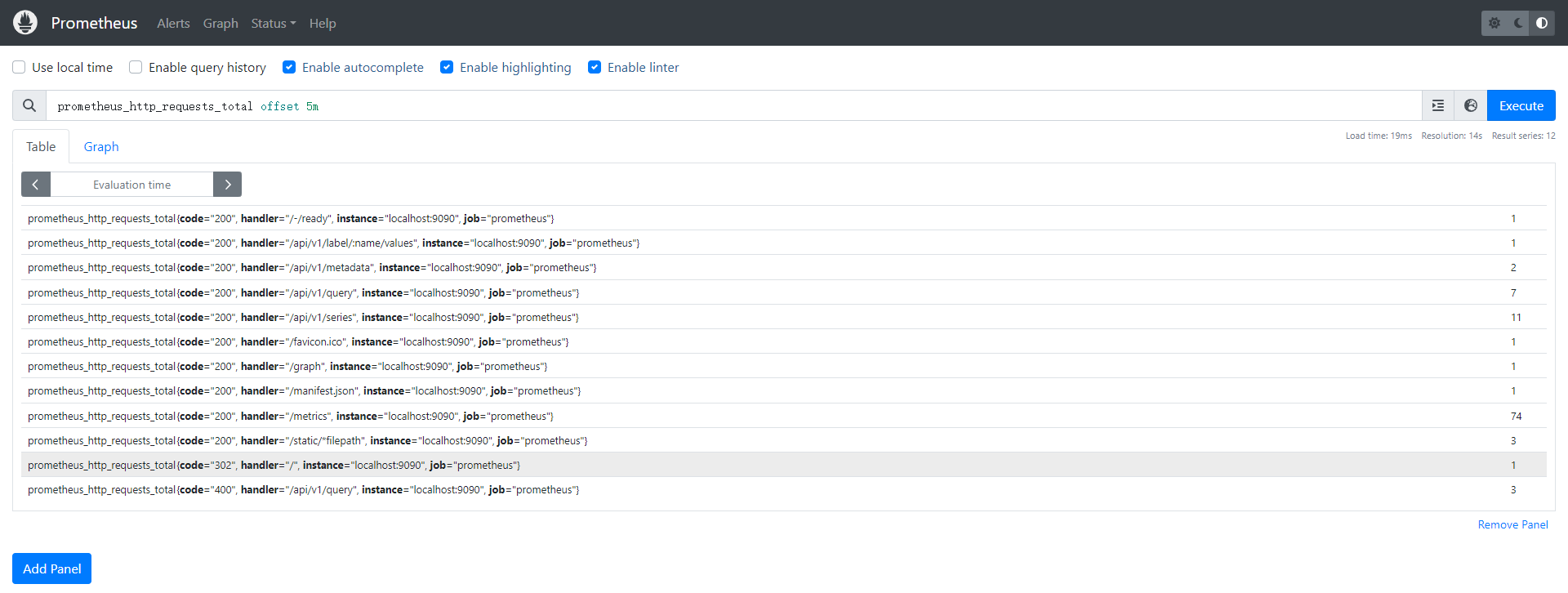Select the /favicon.ico handler row
1568x593 pixels.
(x=784, y=341)
